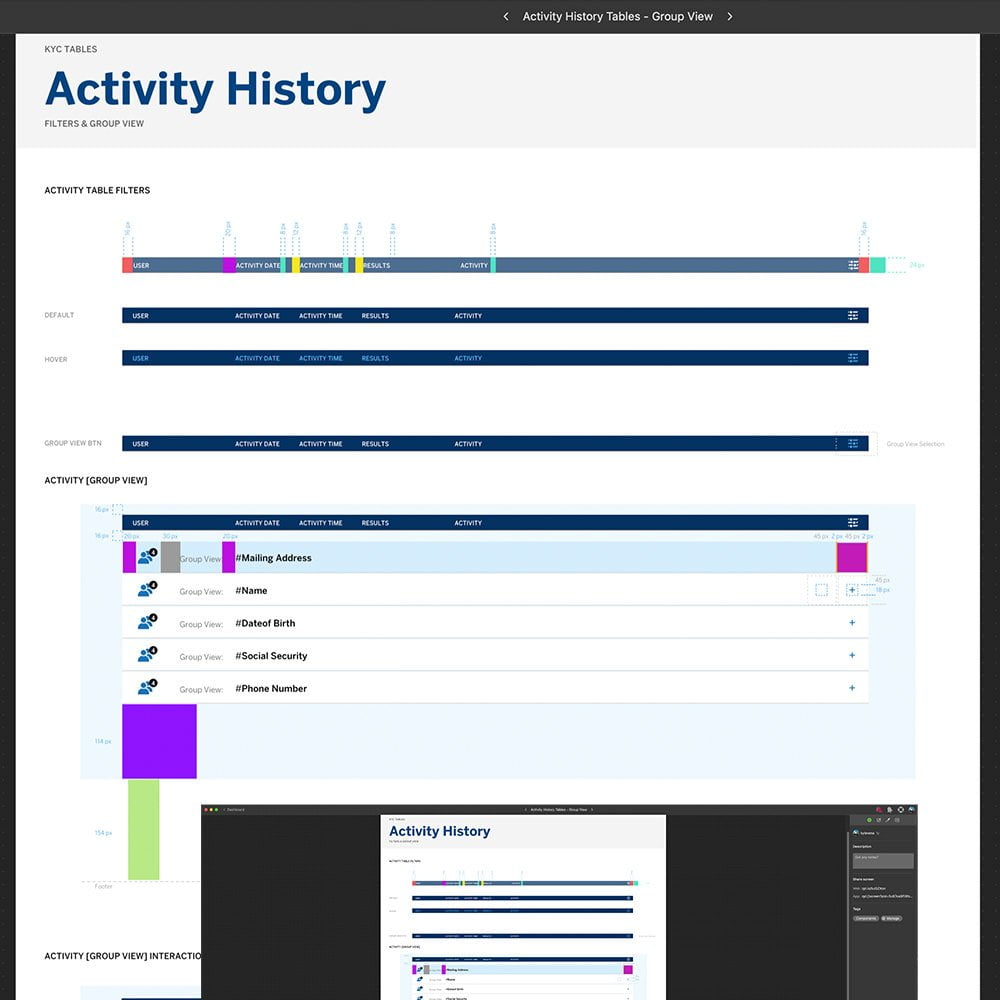
Task: Expand the #Name group row with plus
Action: 852,590
